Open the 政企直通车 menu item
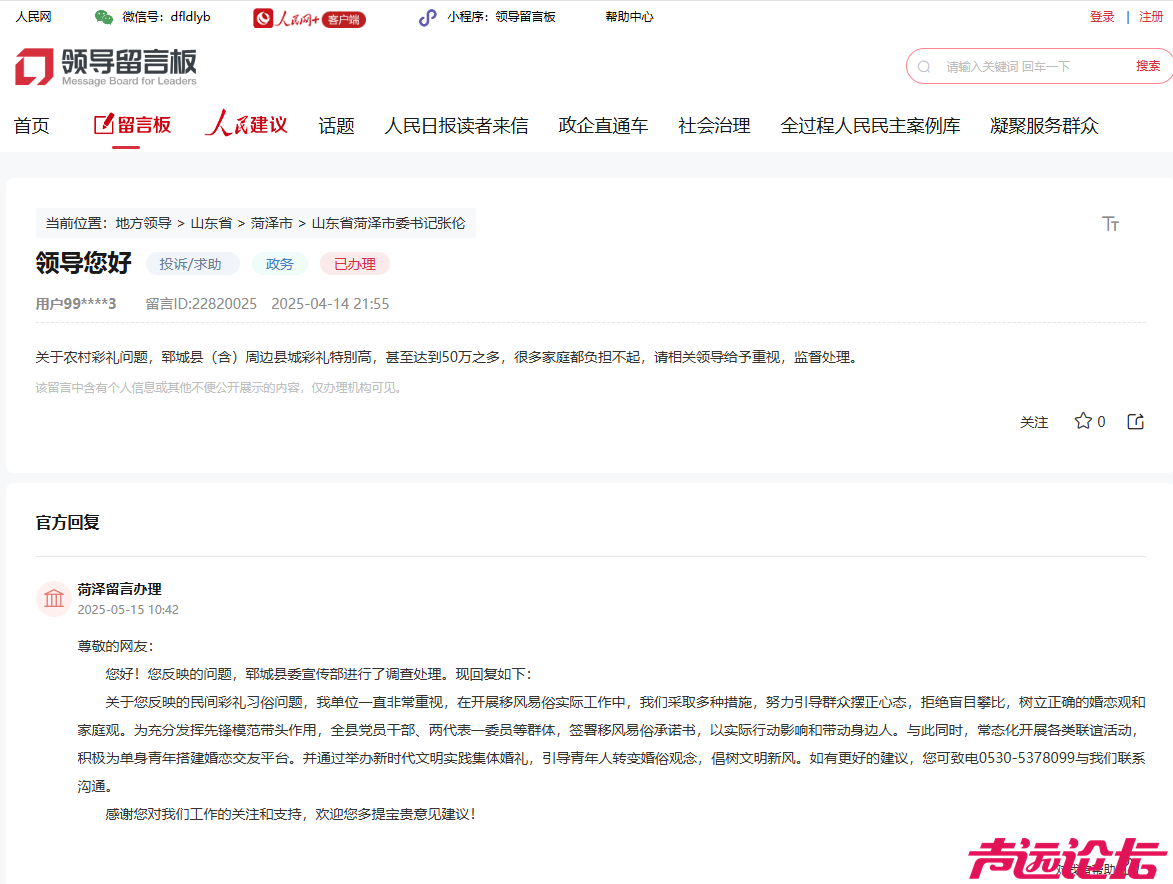1173x884 pixels. (x=604, y=125)
